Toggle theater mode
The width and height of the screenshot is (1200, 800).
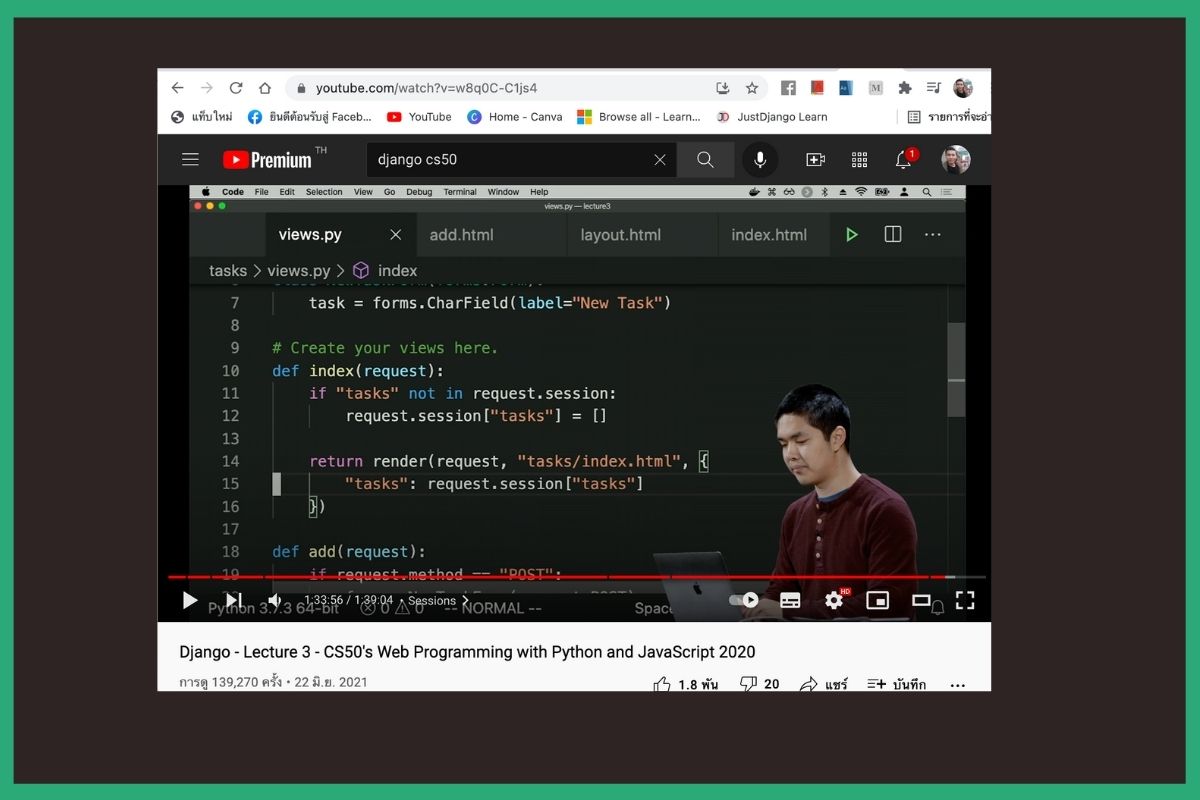(921, 600)
